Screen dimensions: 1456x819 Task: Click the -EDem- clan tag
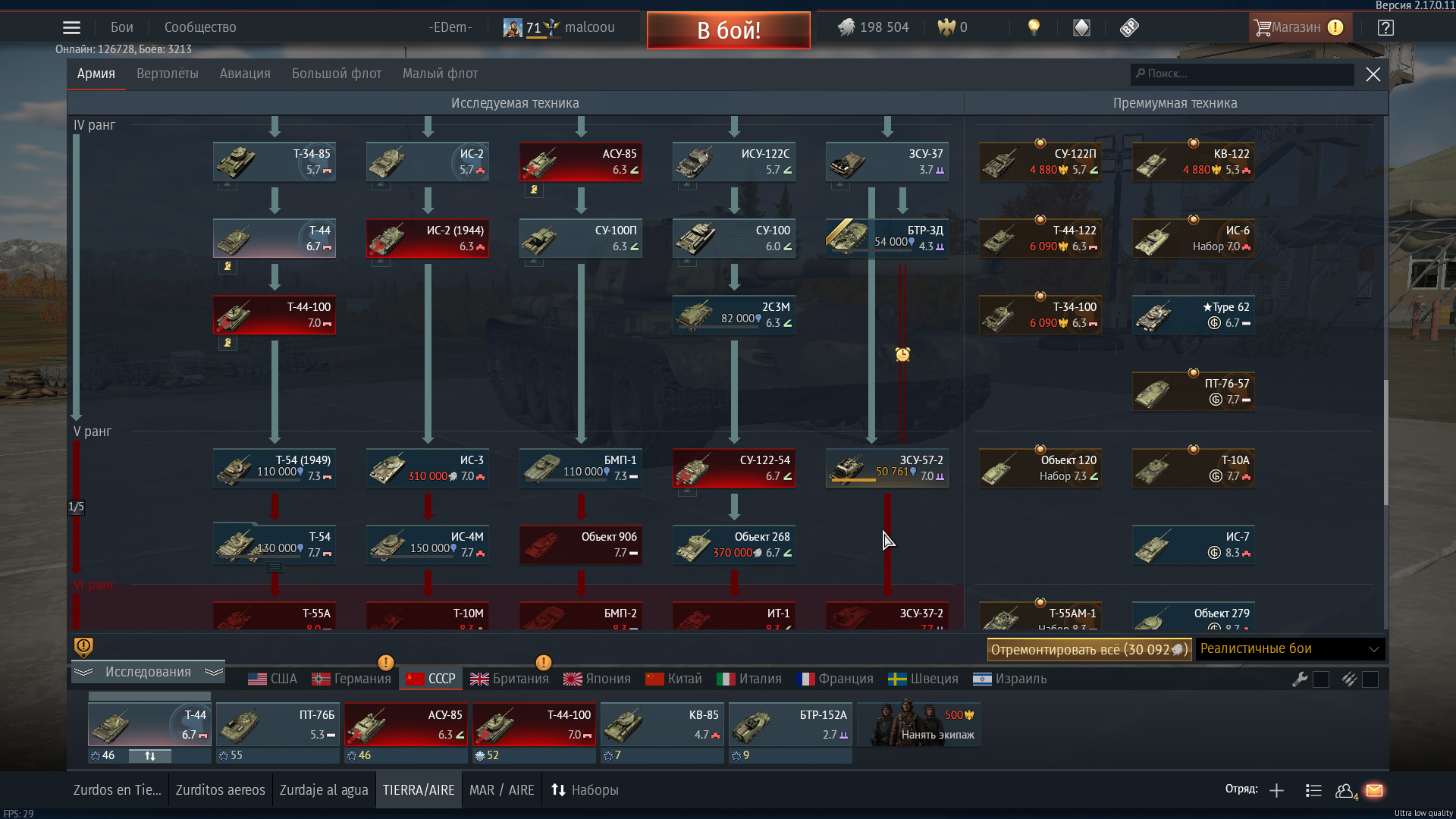click(450, 27)
